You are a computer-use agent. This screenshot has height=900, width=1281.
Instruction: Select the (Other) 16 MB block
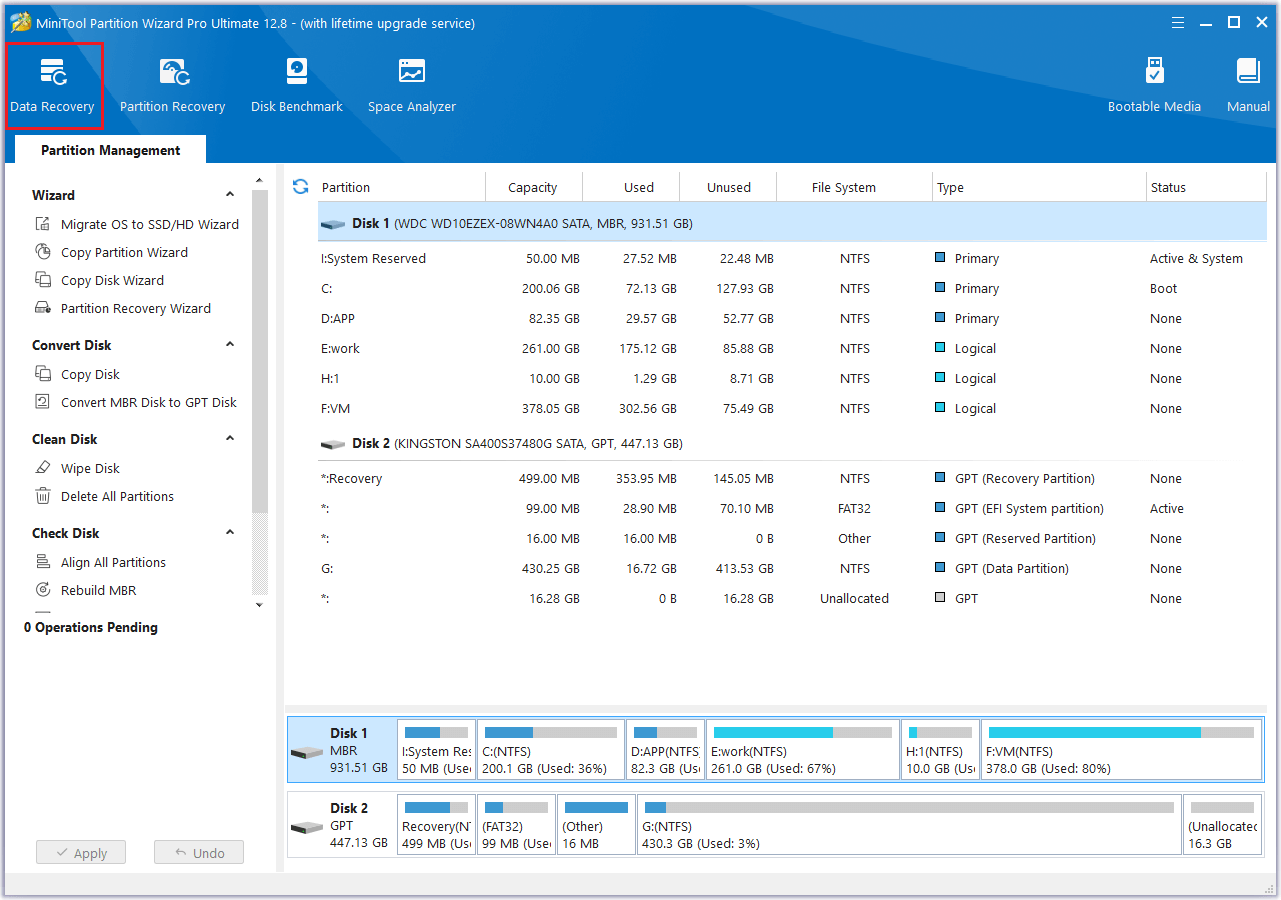pyautogui.click(x=596, y=825)
